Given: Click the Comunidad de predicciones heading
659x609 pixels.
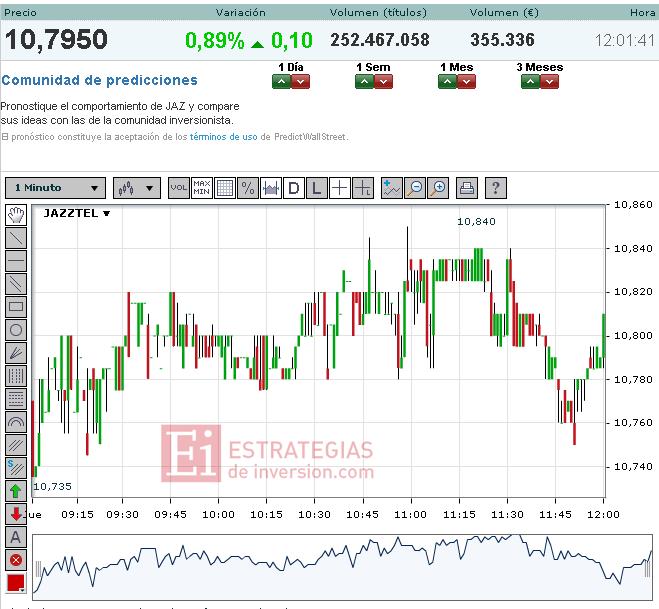Looking at the screenshot, I should pyautogui.click(x=100, y=80).
